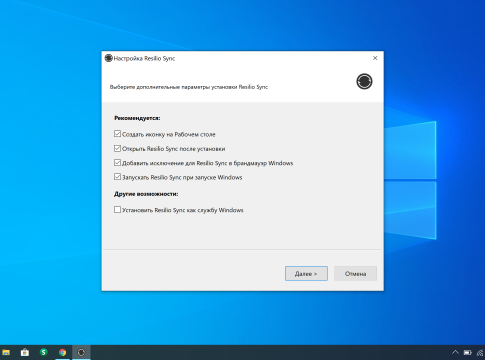Click the Resilio Sync installer taskbar icon
This screenshot has width=485, height=360.
81,352
